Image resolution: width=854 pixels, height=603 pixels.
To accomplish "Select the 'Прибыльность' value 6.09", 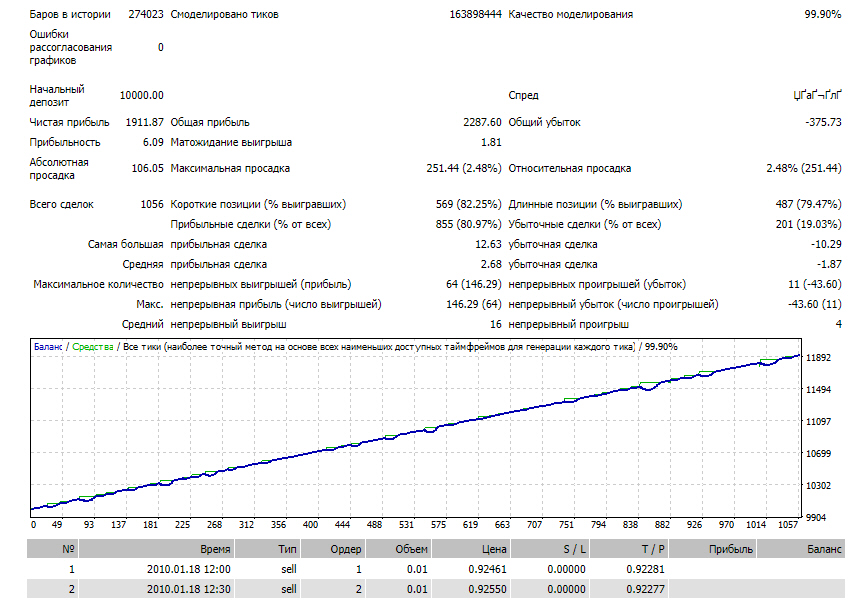I will pyautogui.click(x=153, y=143).
